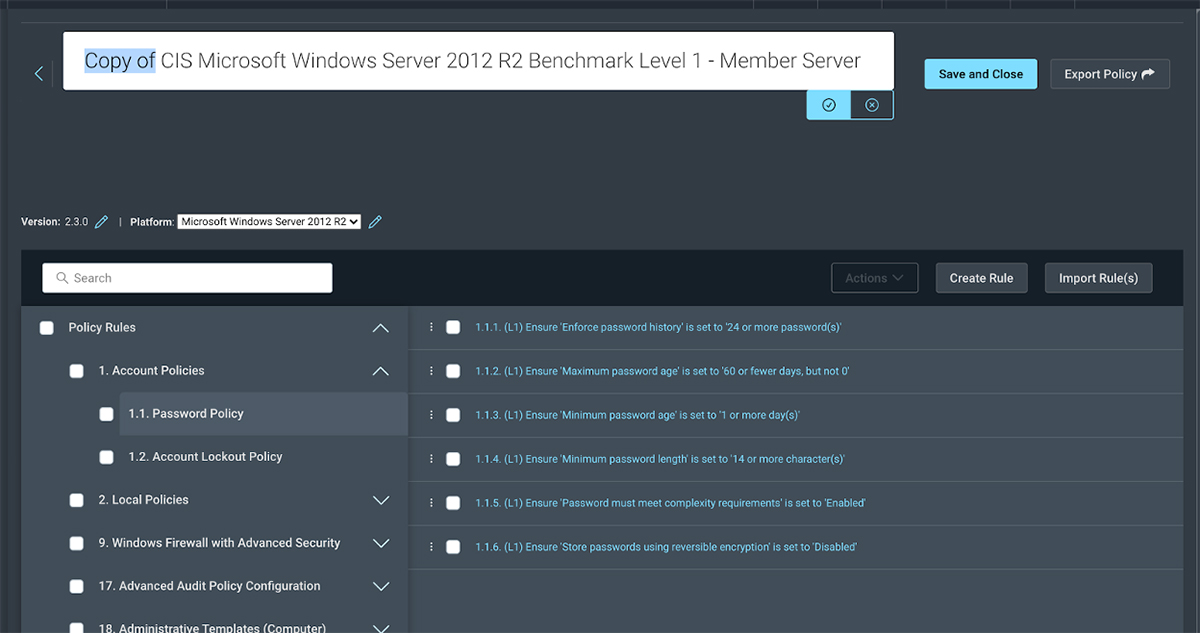Check the 1. Account Policies checkbox
1200x633 pixels.
point(77,371)
